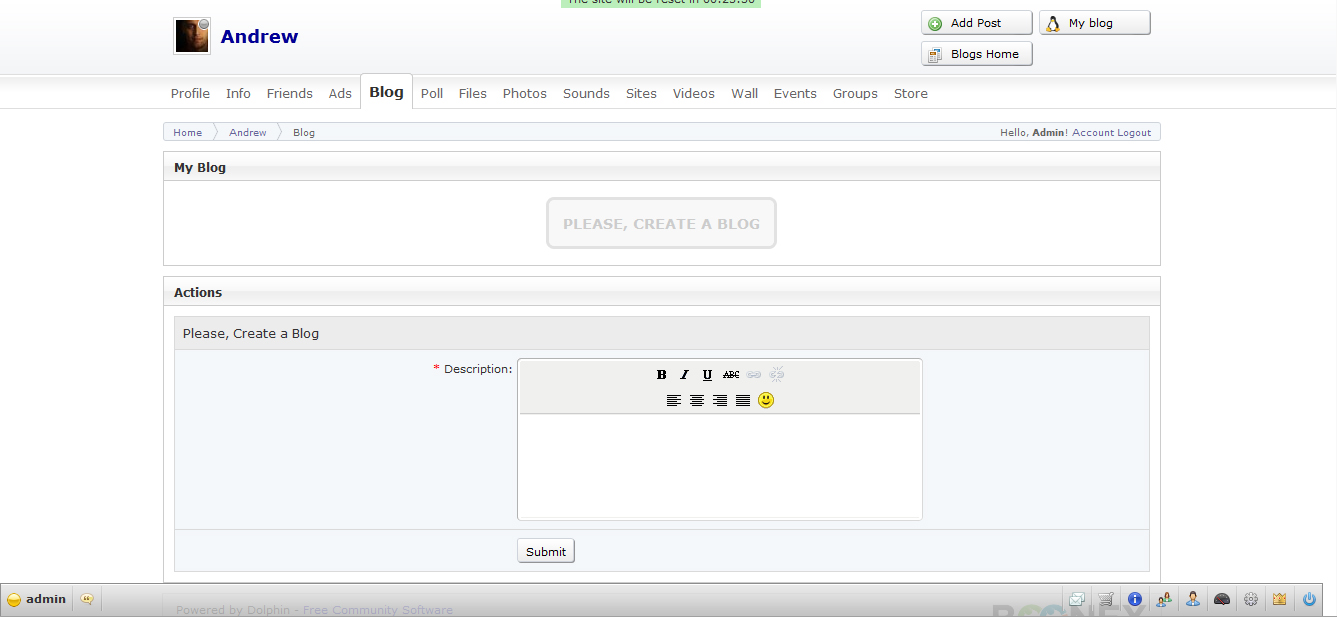The image size is (1337, 617).
Task: Click the Logout link
Action: [x=1134, y=132]
